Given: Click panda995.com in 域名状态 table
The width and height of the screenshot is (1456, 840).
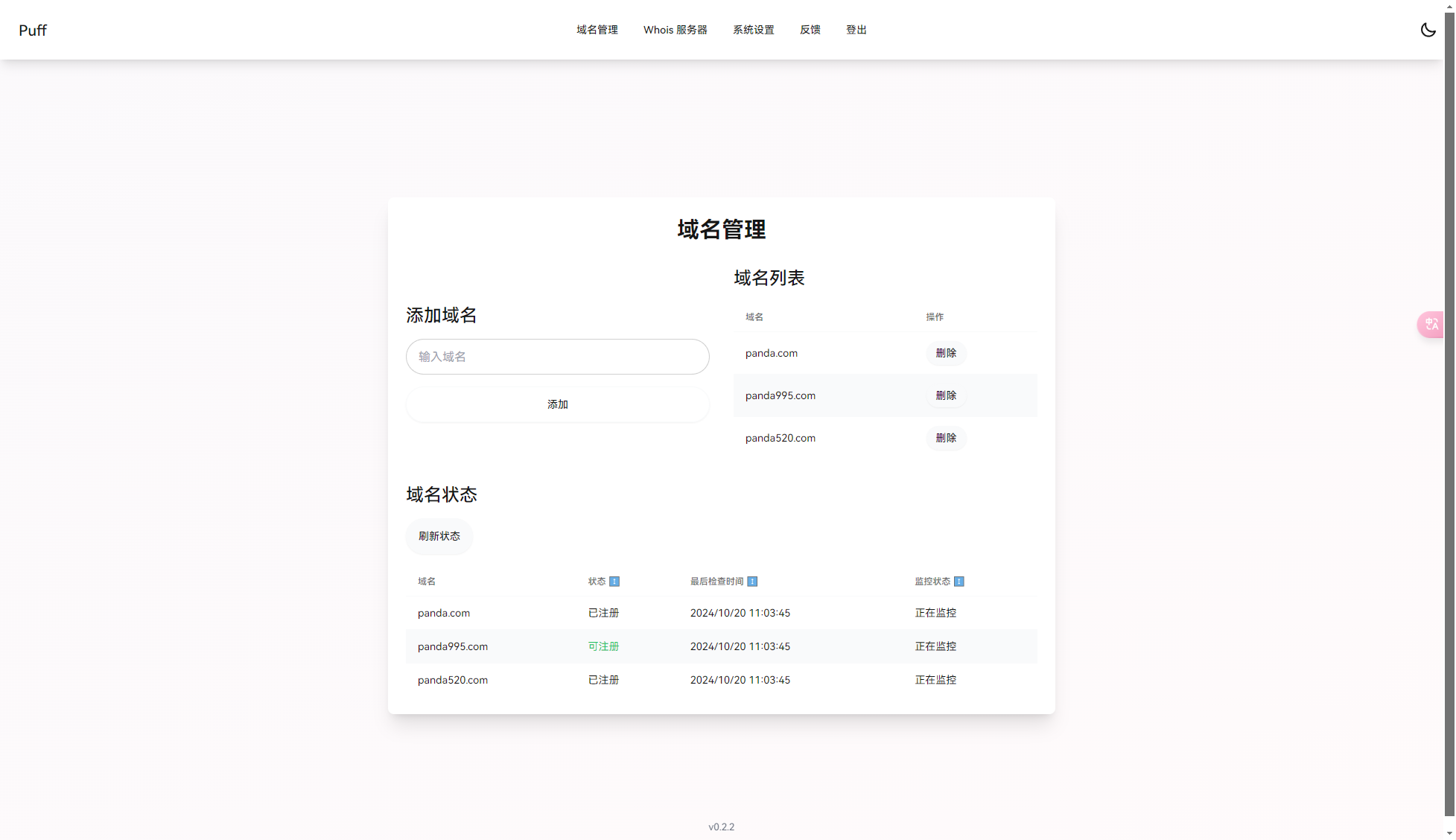Looking at the screenshot, I should coord(453,646).
